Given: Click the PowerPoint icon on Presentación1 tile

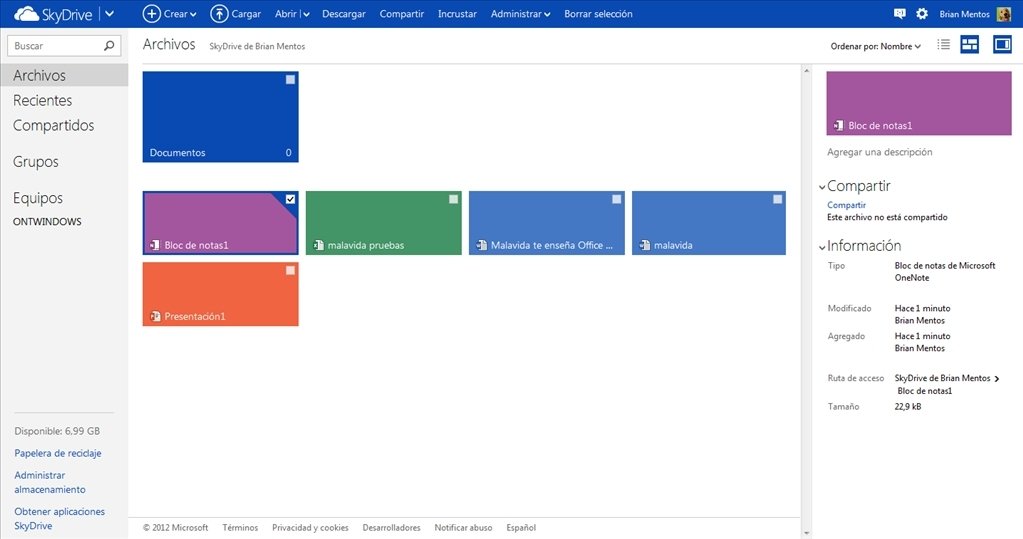Looking at the screenshot, I should click(x=155, y=316).
